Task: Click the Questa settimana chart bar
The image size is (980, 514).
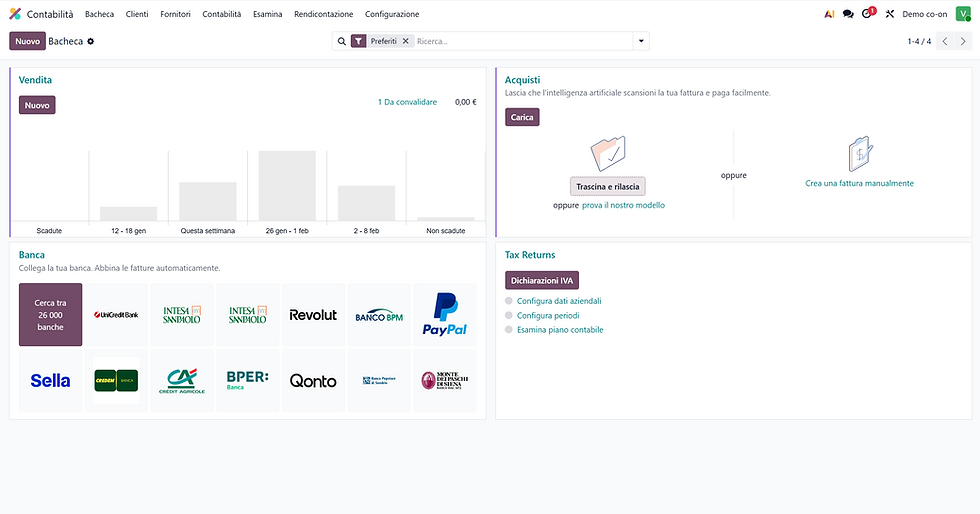Action: [x=208, y=201]
